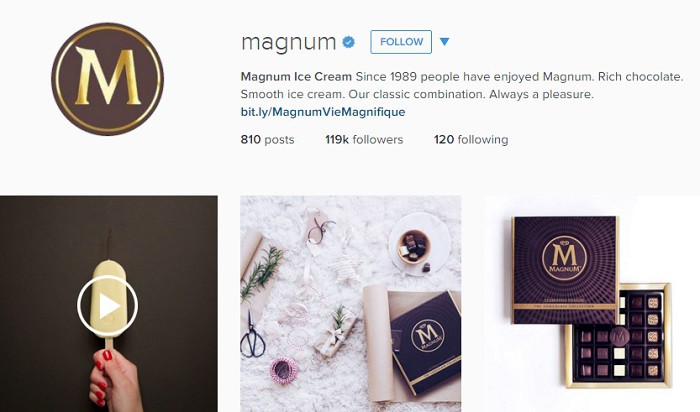Click the Magnum logo on chocolate box lid
This screenshot has height=412, width=700.
click(x=564, y=258)
